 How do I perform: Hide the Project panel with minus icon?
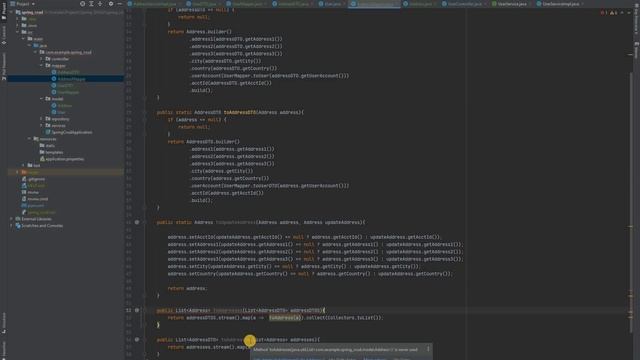(120, 4)
